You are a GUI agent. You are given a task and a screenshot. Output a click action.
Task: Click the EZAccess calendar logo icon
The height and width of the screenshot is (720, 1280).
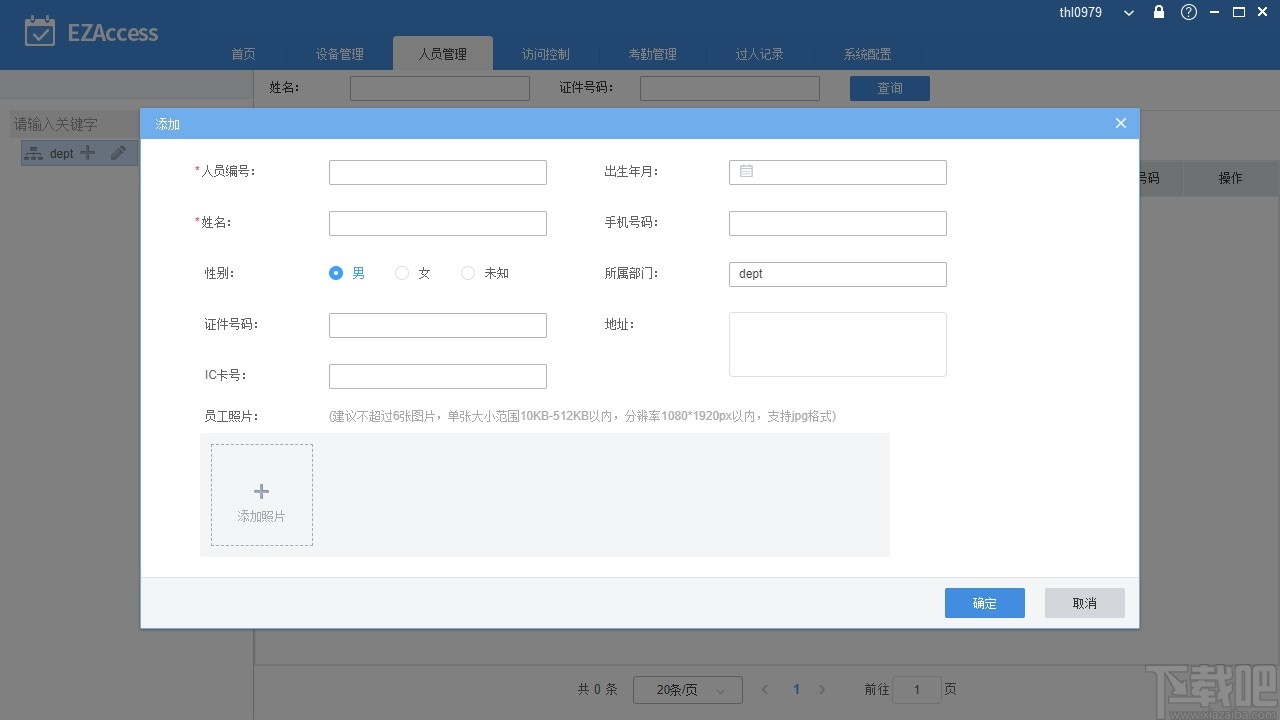41,31
